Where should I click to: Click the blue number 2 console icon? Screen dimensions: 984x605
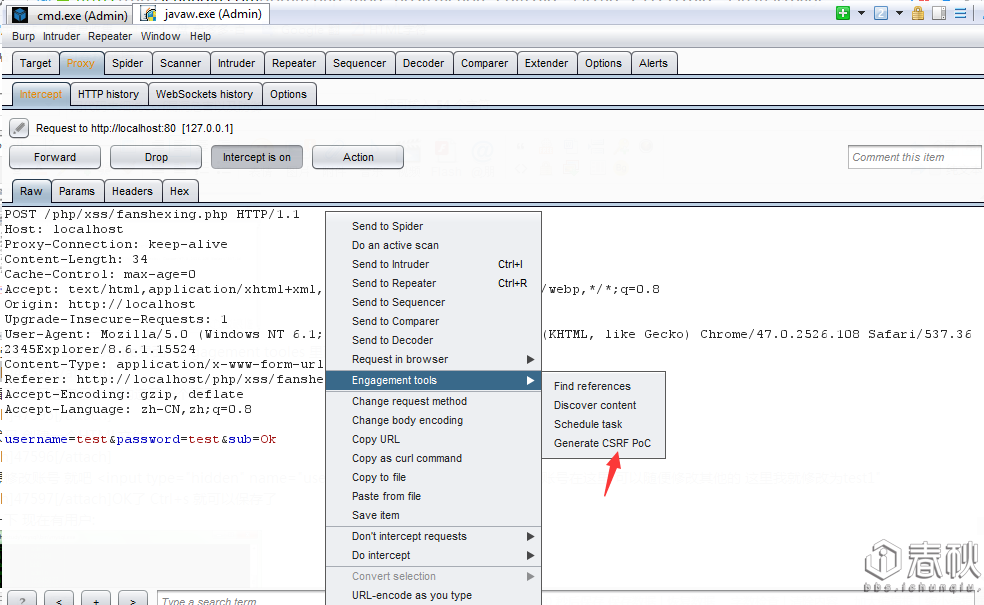(881, 13)
